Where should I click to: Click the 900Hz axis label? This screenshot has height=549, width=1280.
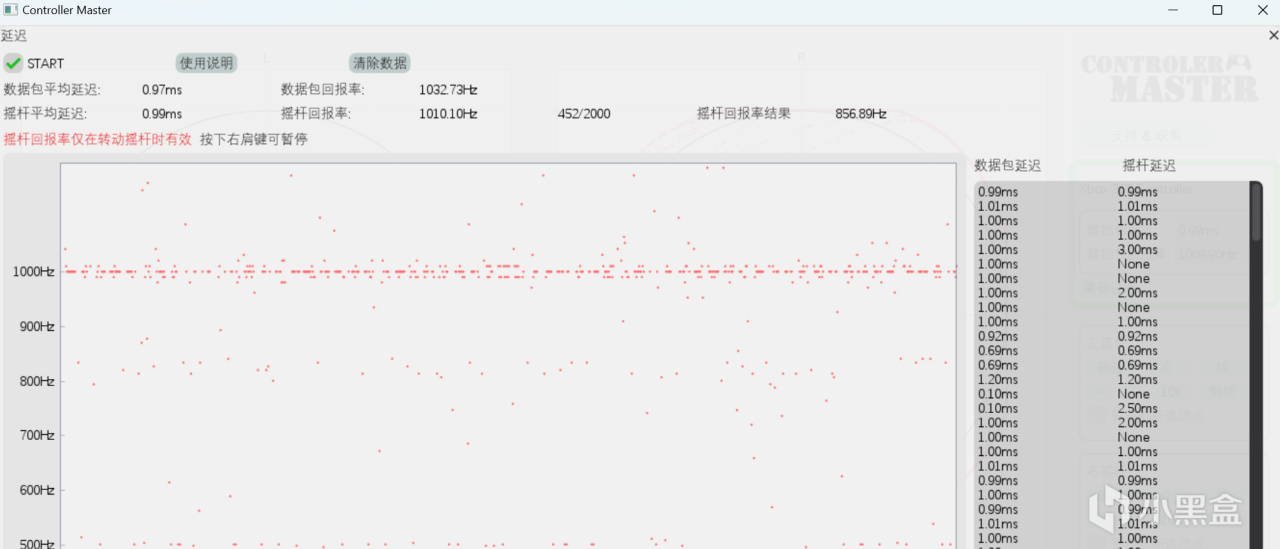pos(35,326)
